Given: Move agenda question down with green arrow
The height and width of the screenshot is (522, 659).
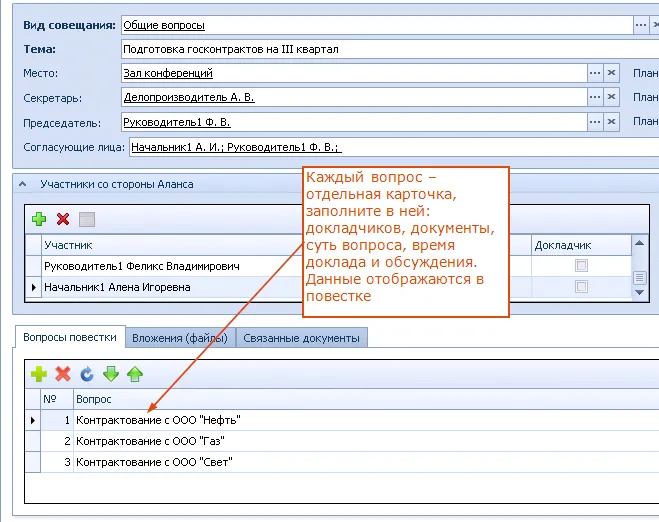Looking at the screenshot, I should pos(111,374).
